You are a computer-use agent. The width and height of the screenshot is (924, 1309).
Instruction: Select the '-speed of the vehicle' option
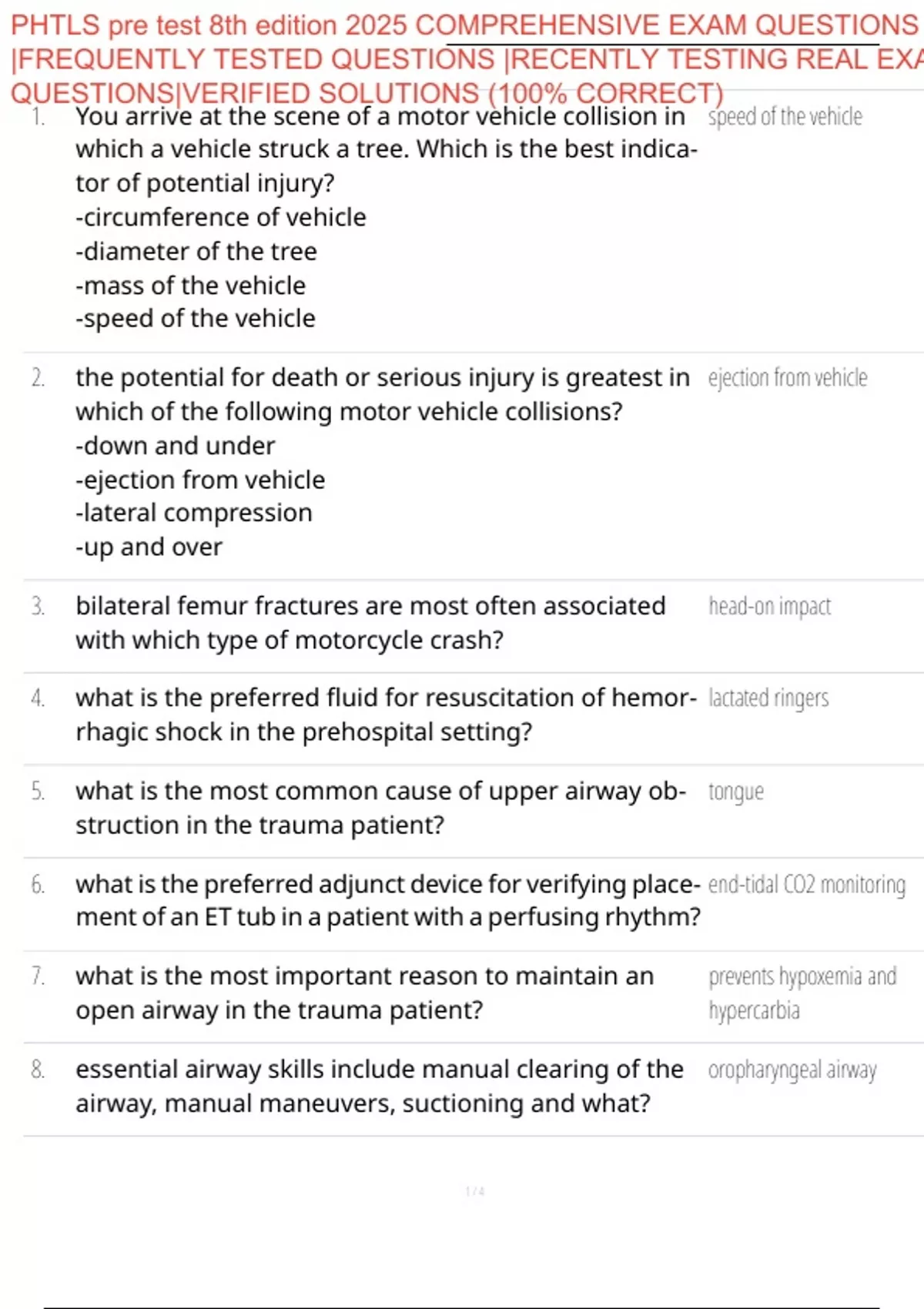tap(196, 319)
